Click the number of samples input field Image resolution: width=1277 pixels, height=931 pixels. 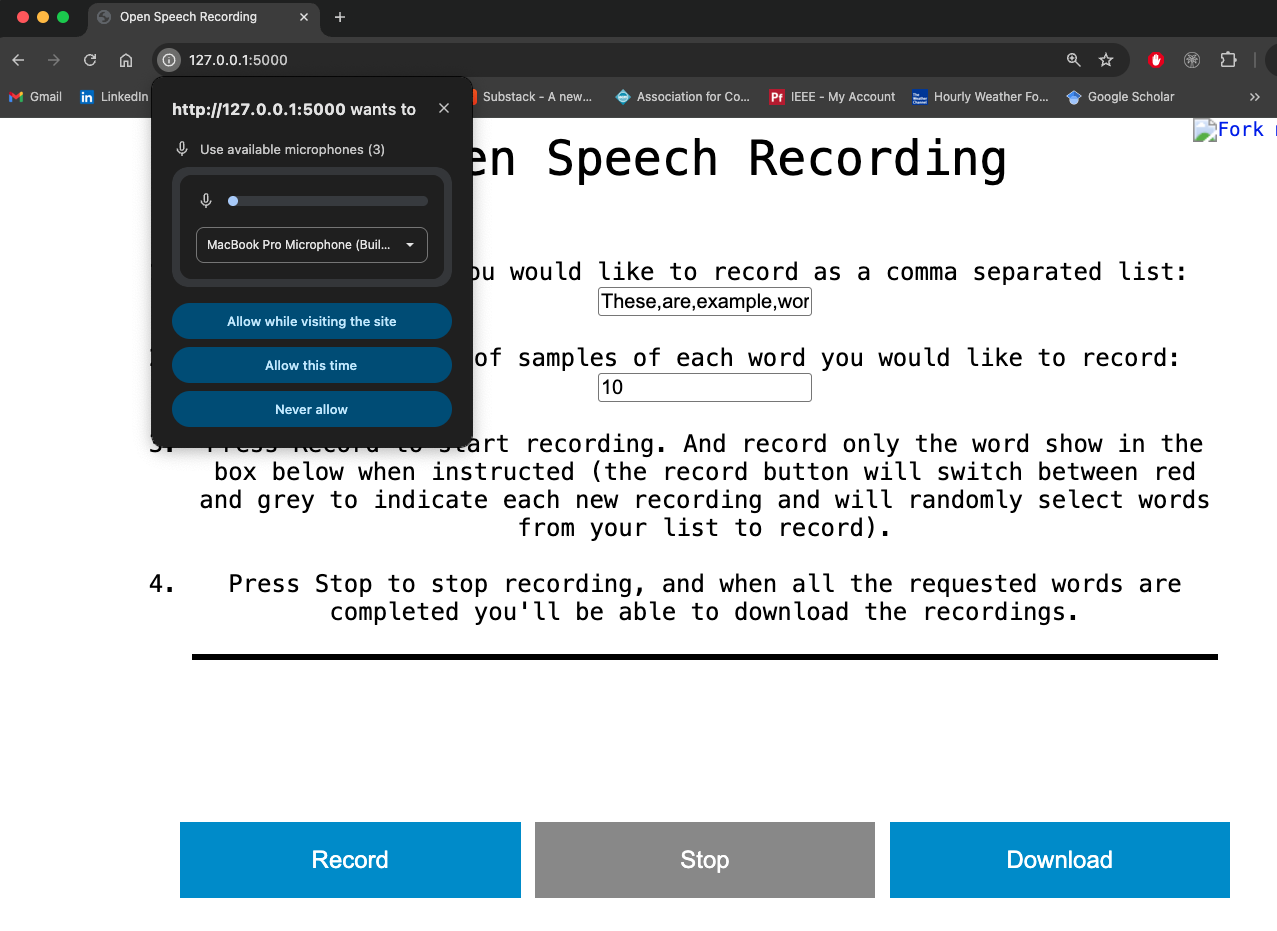tap(704, 387)
